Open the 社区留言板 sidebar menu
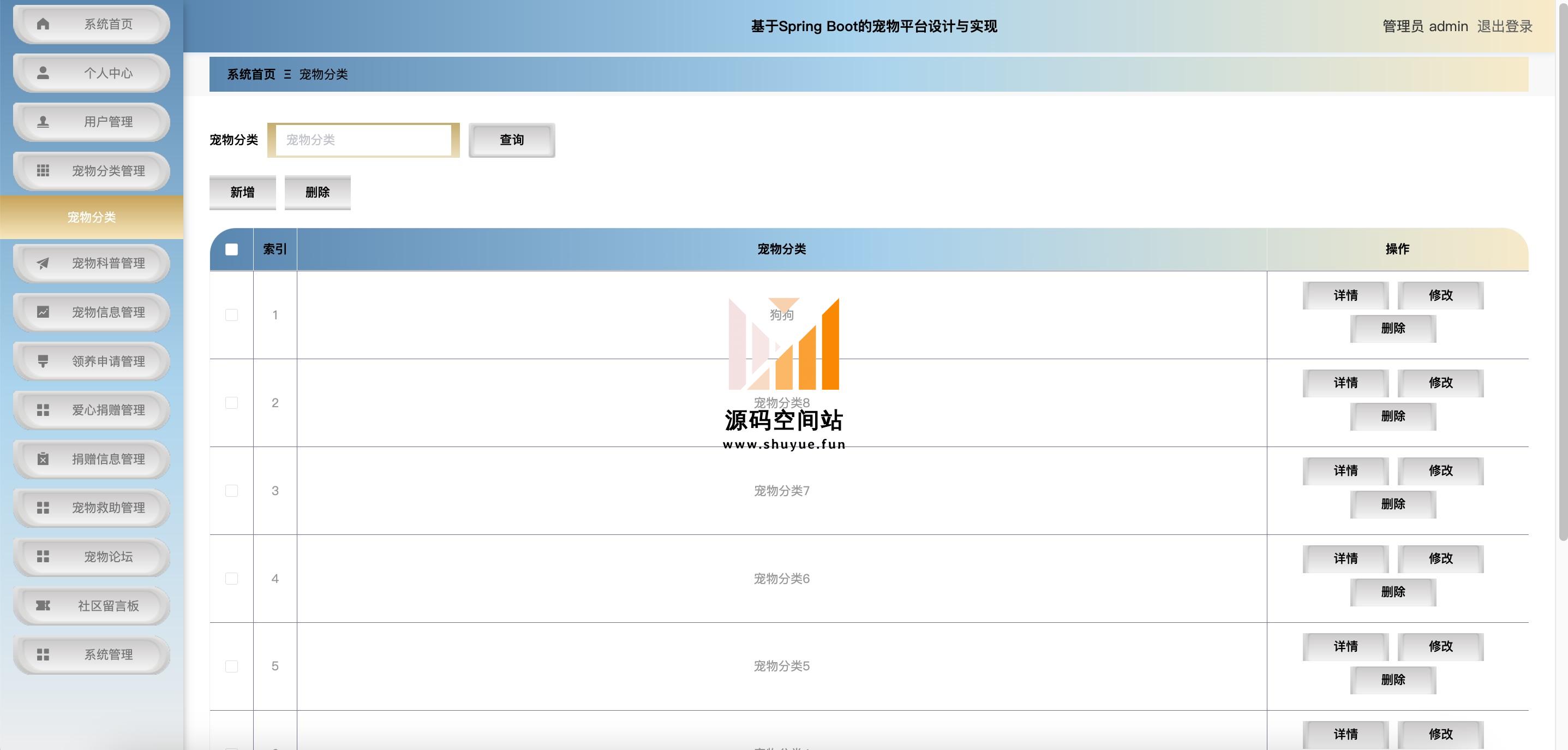1568x750 pixels. point(91,606)
